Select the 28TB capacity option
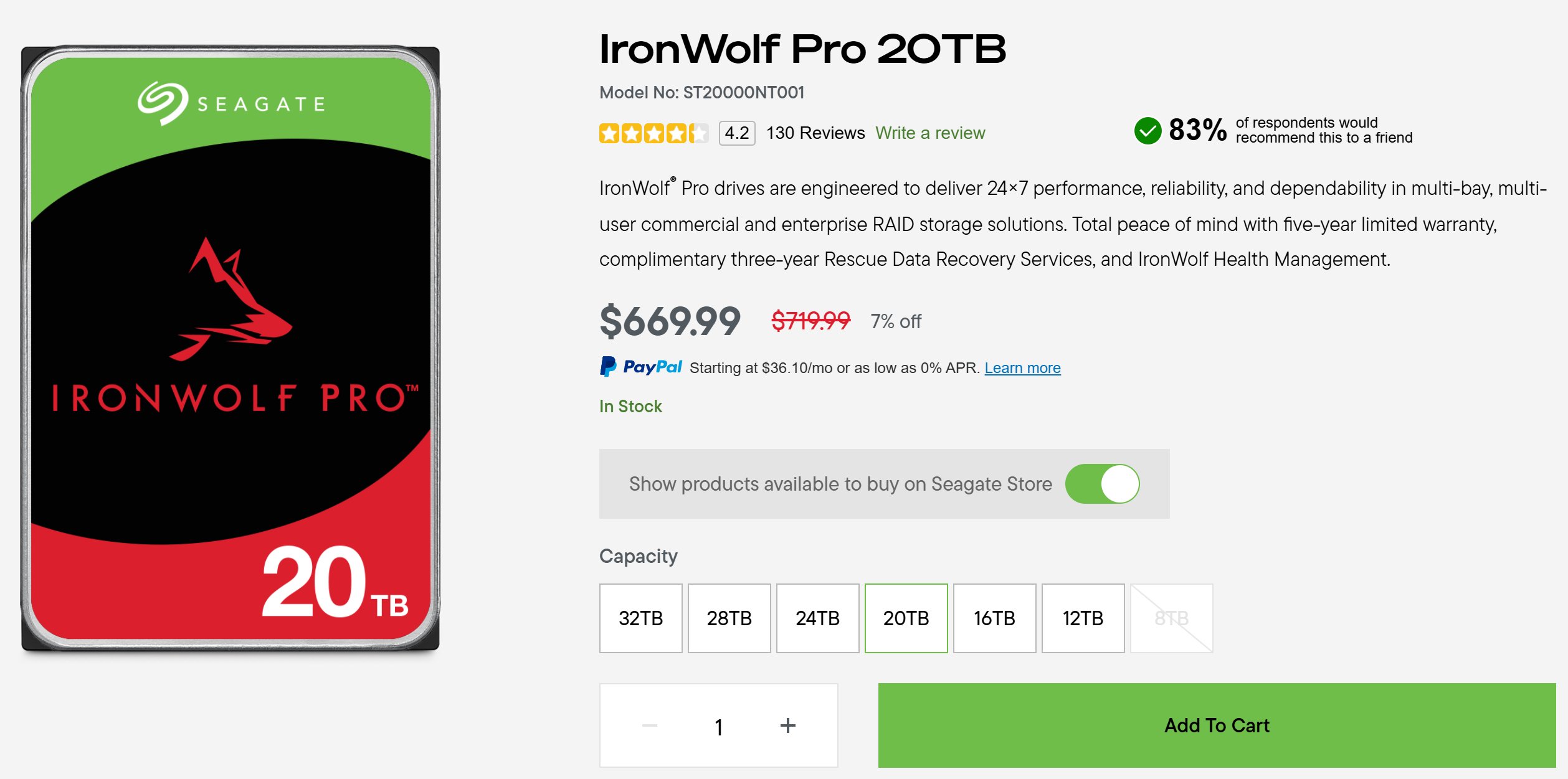This screenshot has height=779, width=1568. [x=729, y=618]
